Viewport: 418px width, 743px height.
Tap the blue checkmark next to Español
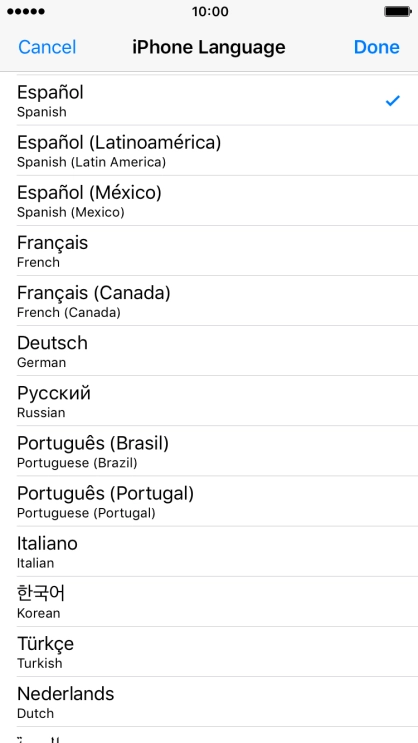[x=392, y=100]
